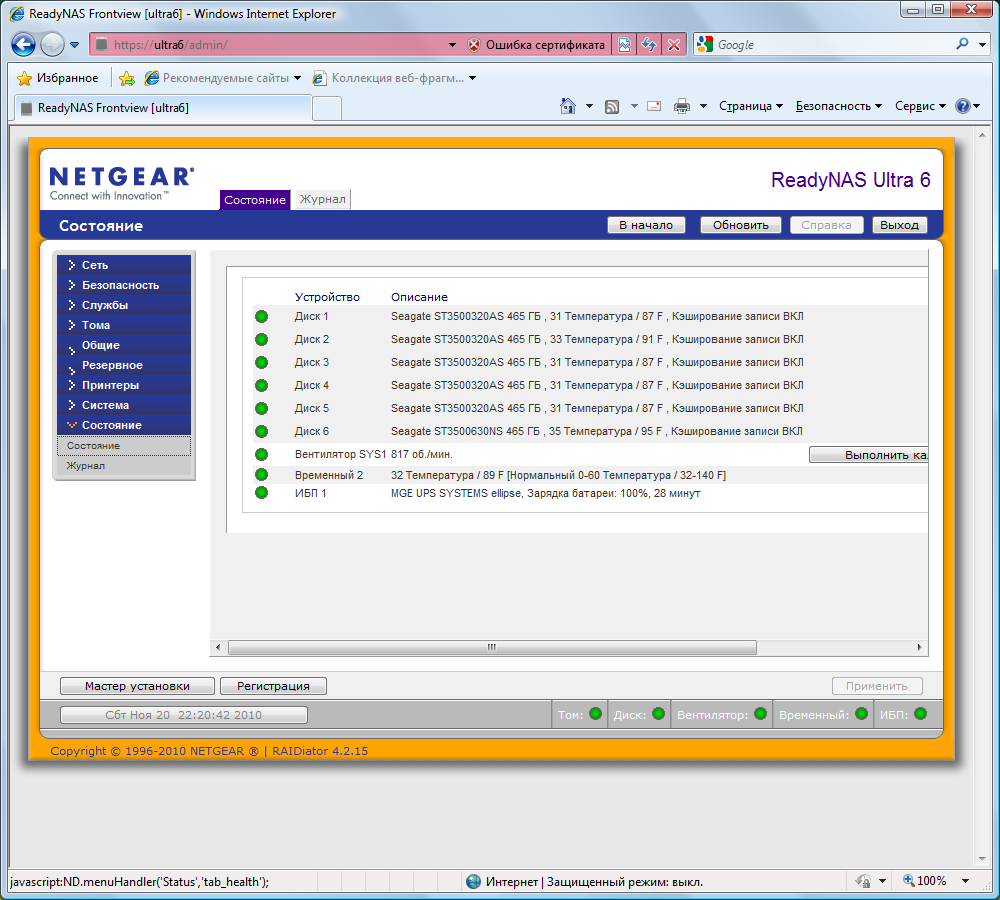Expand the Тома sidebar section
Viewport: 1000px width, 900px height.
(124, 325)
